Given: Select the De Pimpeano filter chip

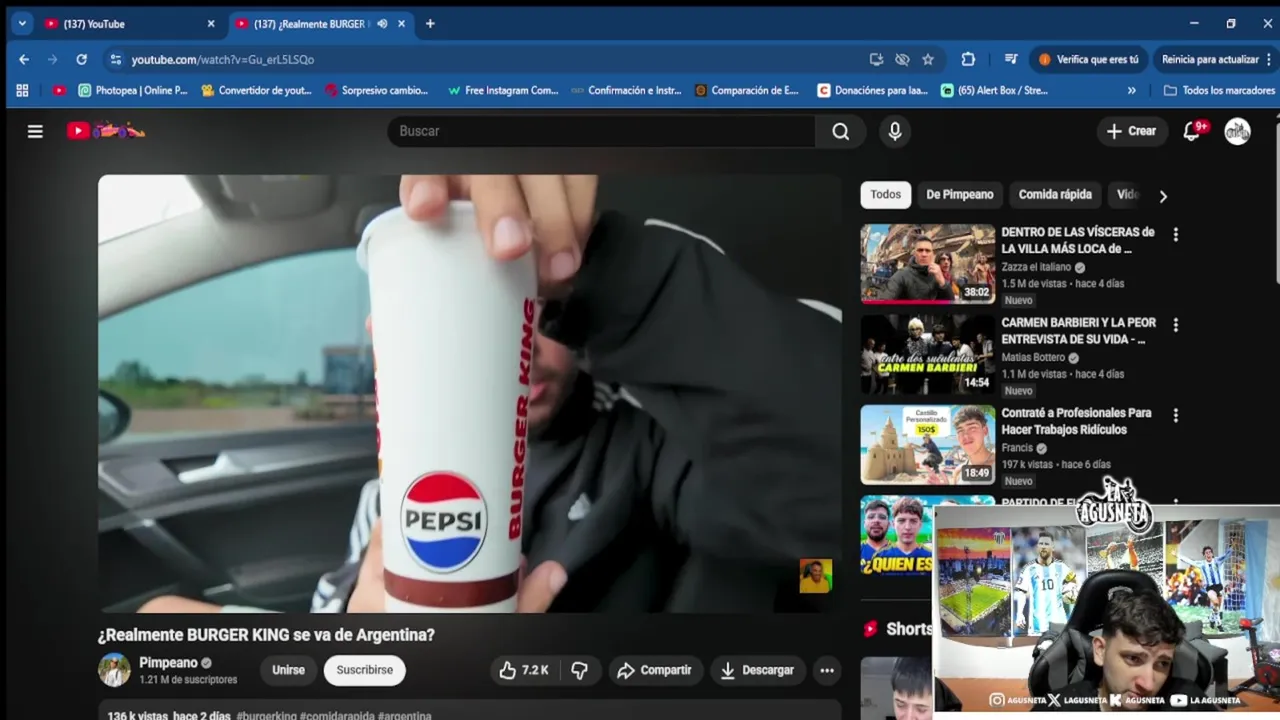Looking at the screenshot, I should [x=960, y=194].
